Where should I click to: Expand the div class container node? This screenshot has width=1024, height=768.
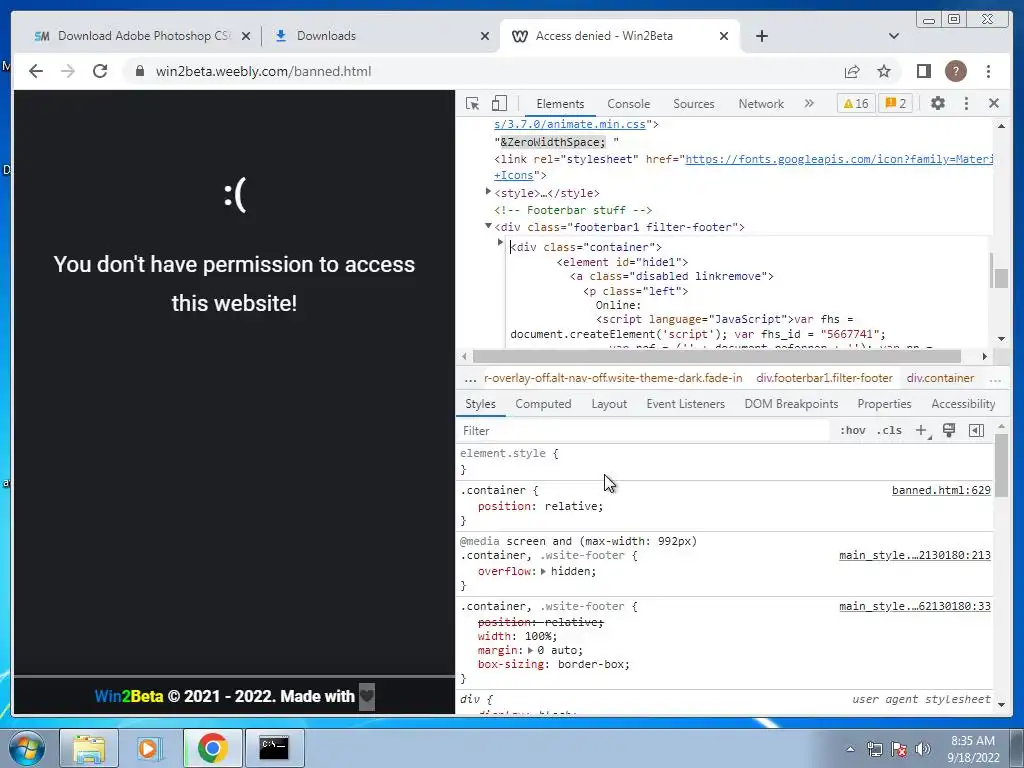[500, 242]
